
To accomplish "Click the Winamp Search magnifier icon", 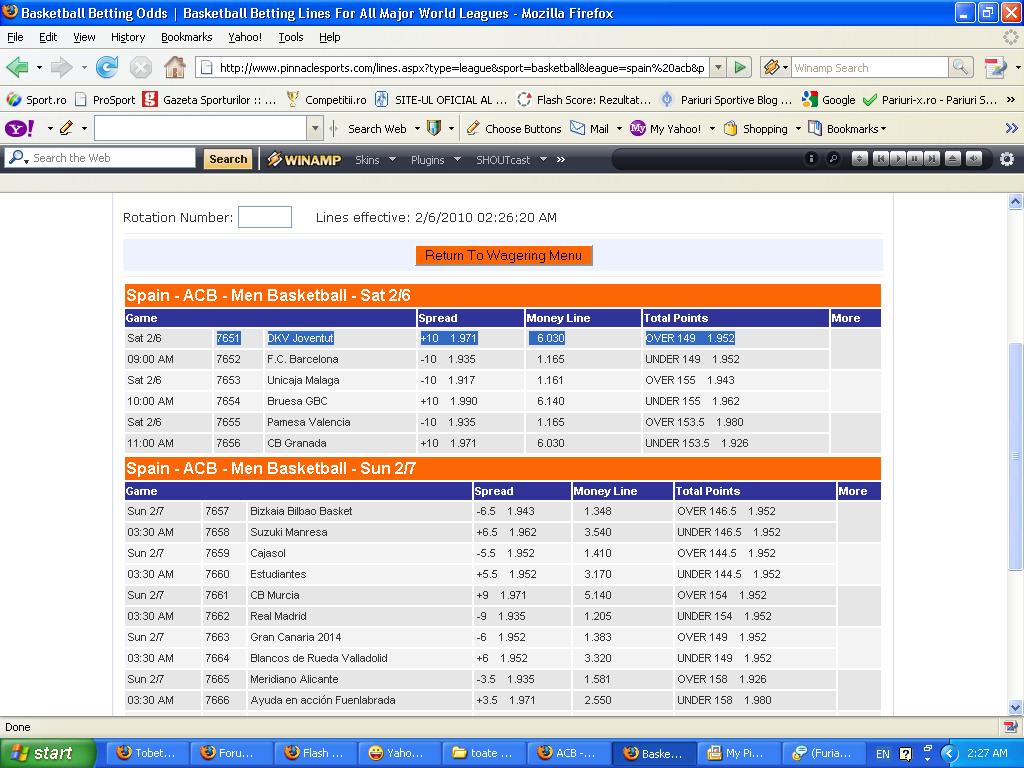I will 960,67.
